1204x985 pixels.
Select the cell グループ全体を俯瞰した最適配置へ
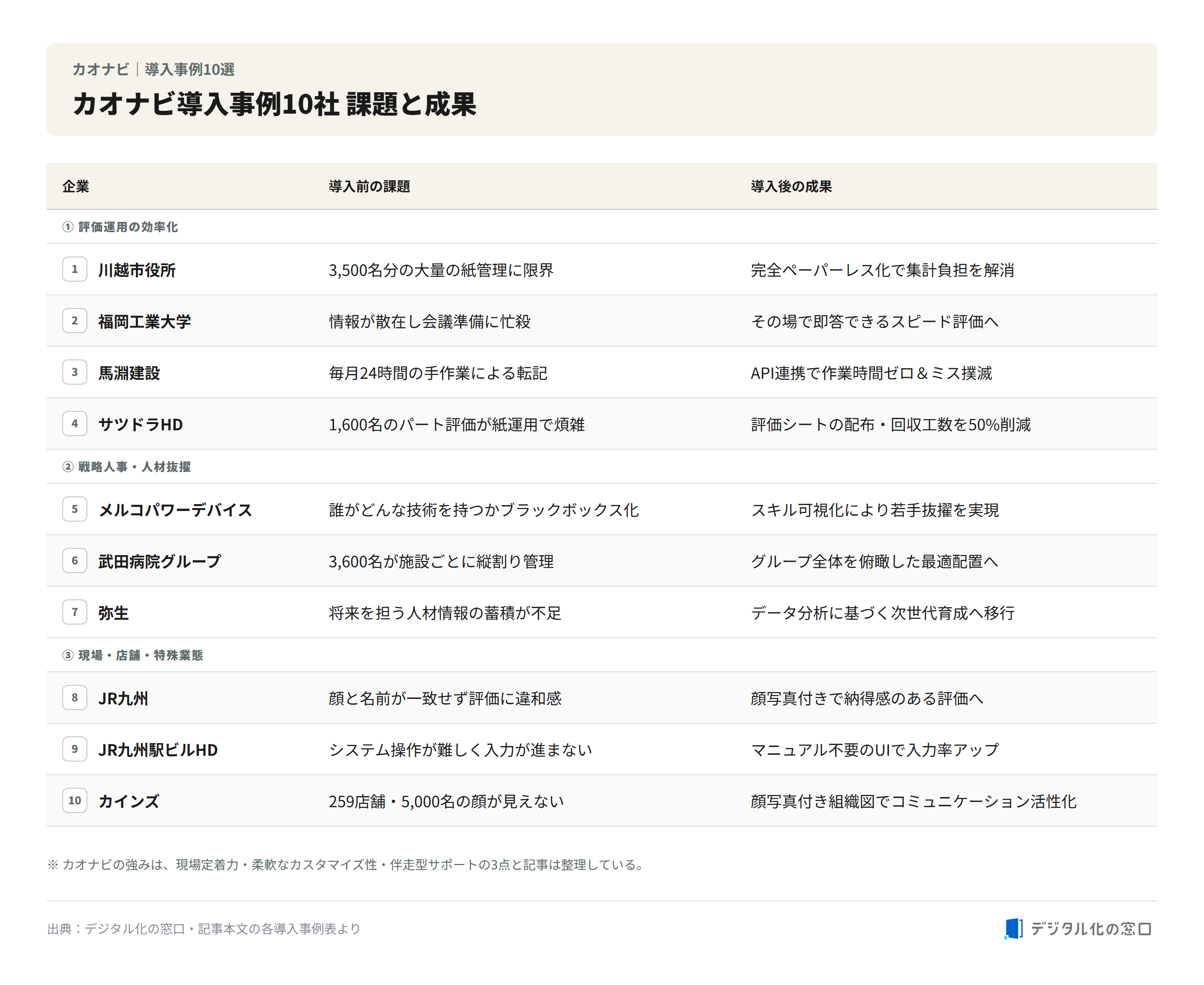pos(874,562)
